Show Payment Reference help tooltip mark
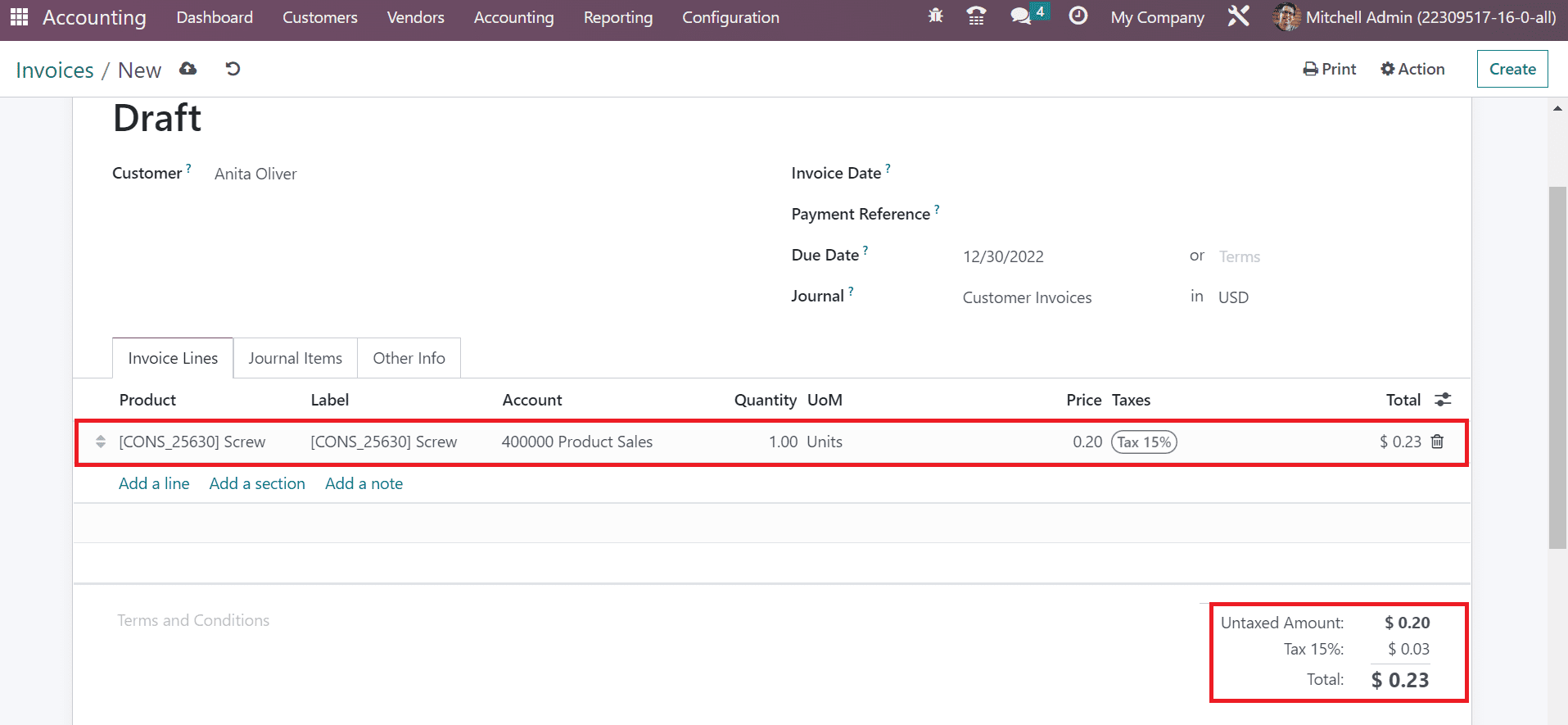 937,209
